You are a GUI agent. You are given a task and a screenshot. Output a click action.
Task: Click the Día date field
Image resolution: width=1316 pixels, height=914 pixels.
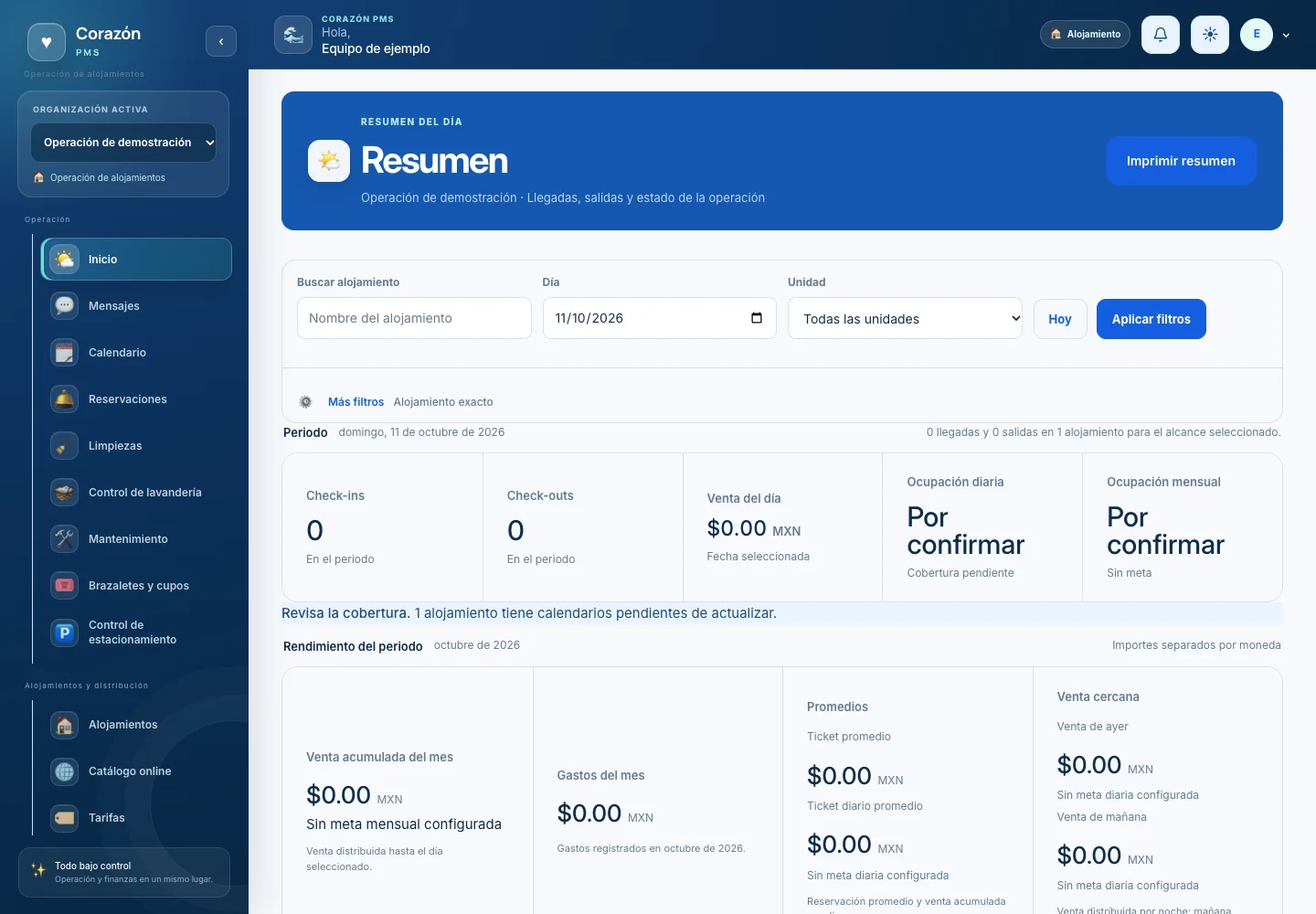pos(659,318)
